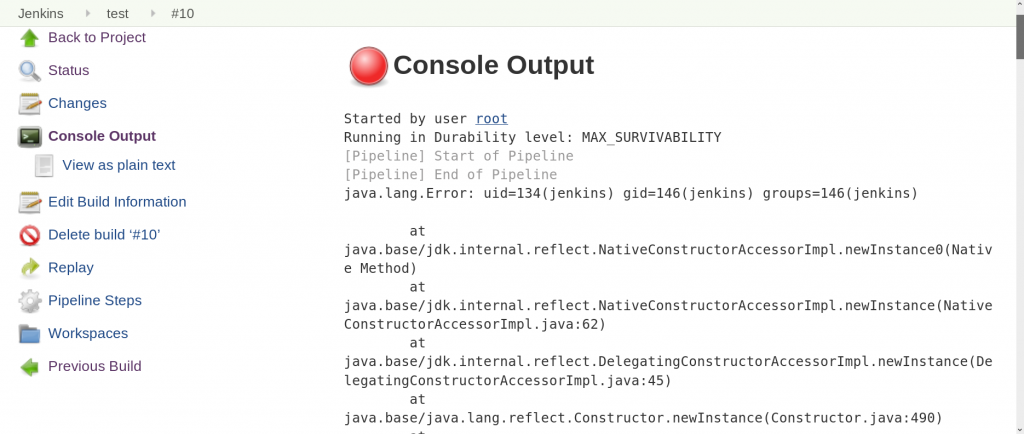The width and height of the screenshot is (1024, 434).
Task: Open View as plain text link
Action: [119, 166]
